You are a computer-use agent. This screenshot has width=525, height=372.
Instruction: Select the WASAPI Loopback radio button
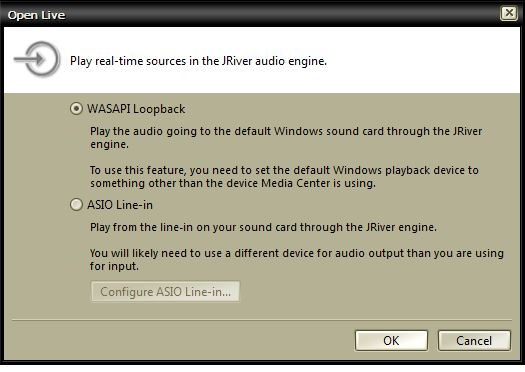pos(76,109)
